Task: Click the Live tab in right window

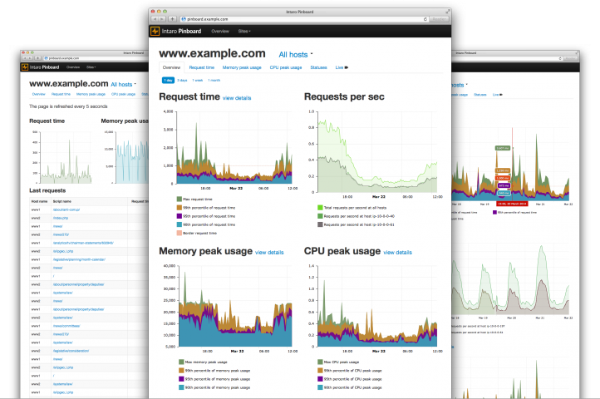Action: (x=497, y=94)
